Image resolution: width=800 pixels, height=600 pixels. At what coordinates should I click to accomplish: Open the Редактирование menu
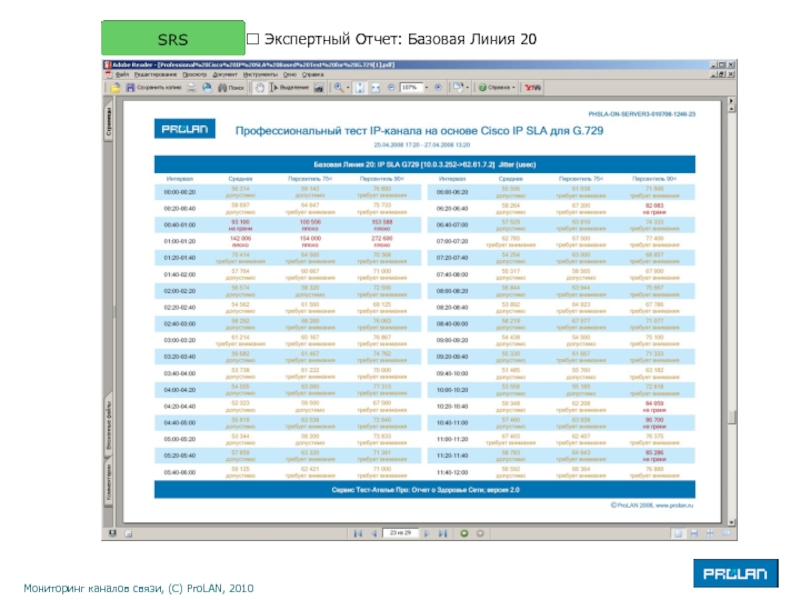tap(156, 74)
